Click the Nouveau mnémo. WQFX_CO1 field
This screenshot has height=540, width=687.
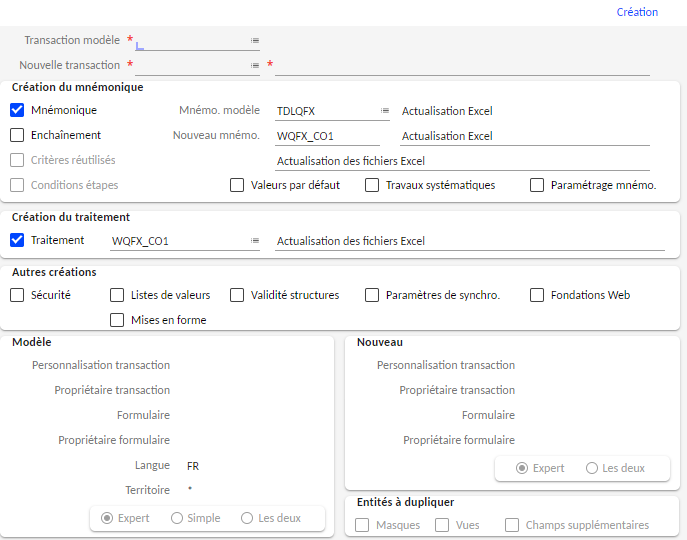point(326,136)
